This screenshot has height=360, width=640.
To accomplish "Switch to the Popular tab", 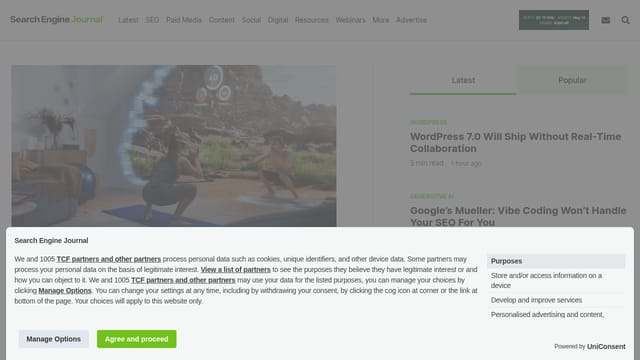I will [572, 80].
